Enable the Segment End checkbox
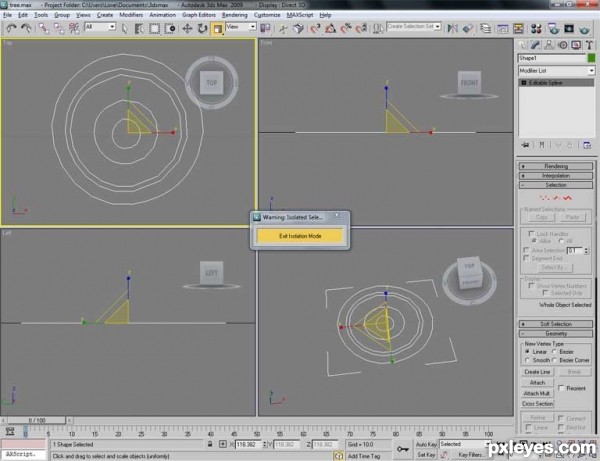 point(527,258)
